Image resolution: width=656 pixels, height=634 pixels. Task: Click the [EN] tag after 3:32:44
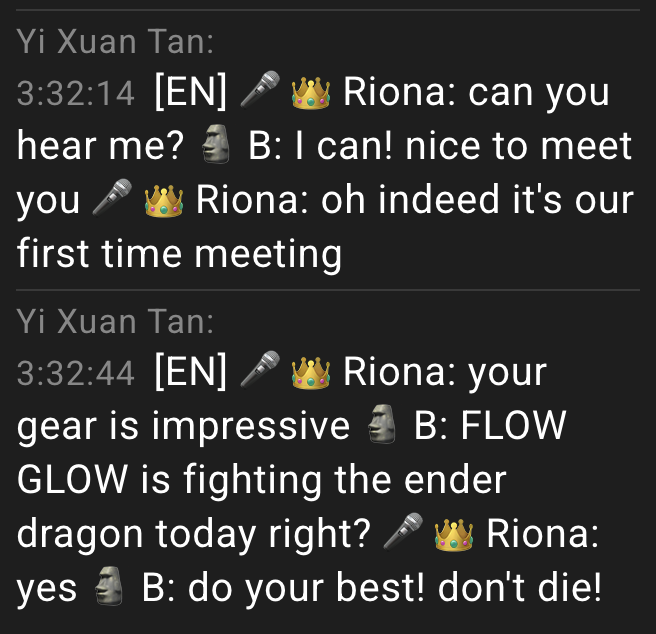point(191,372)
